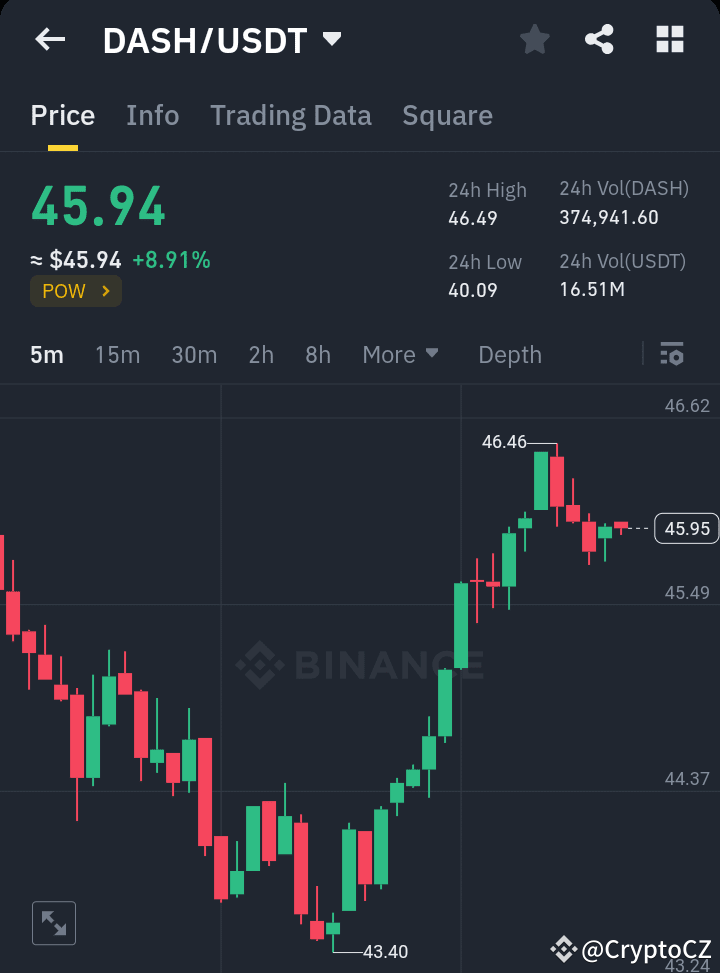Open the Square tab
Image resolution: width=720 pixels, height=973 pixels.
[447, 115]
